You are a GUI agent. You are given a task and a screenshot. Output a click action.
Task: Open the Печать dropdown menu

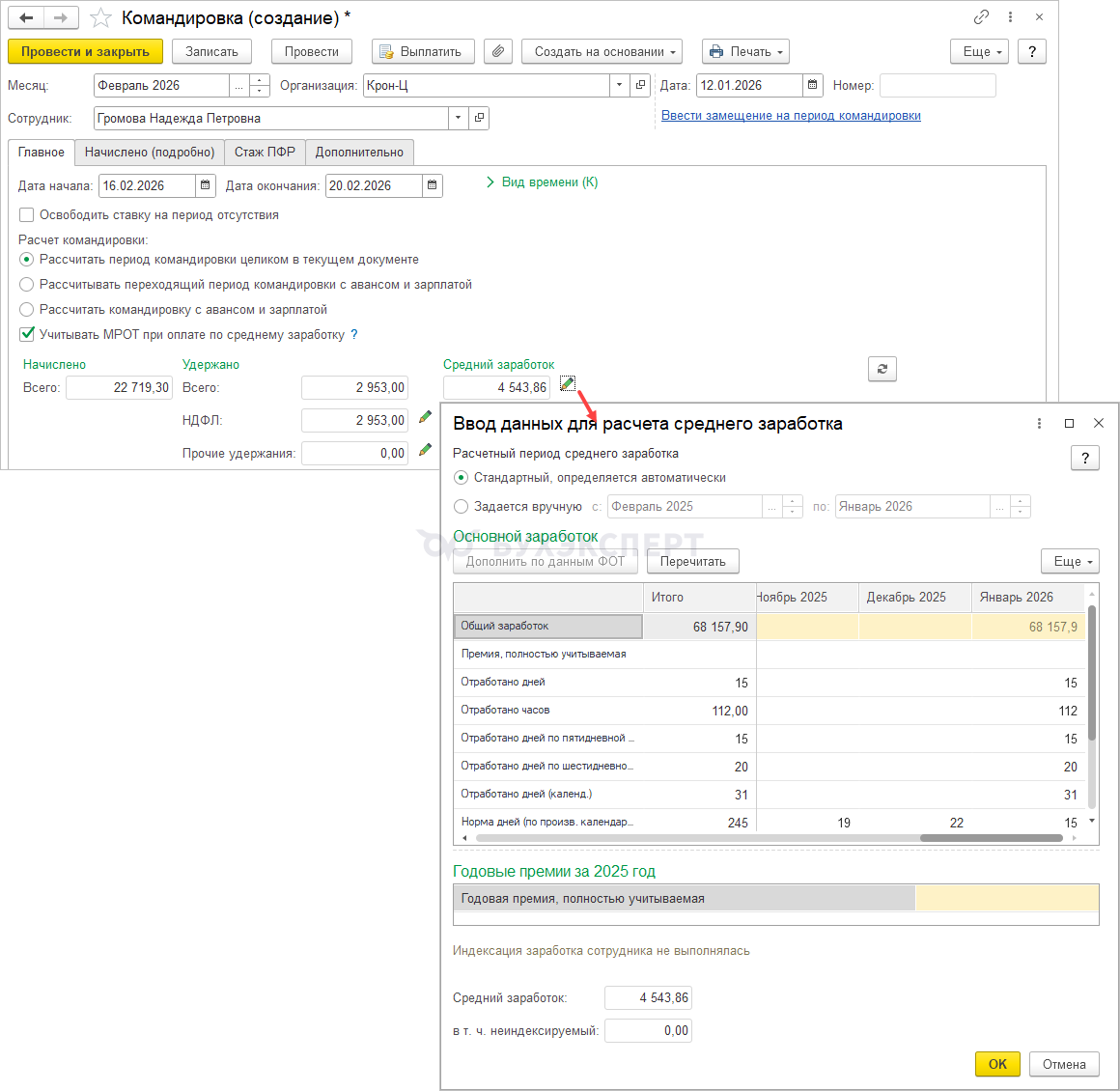745,52
